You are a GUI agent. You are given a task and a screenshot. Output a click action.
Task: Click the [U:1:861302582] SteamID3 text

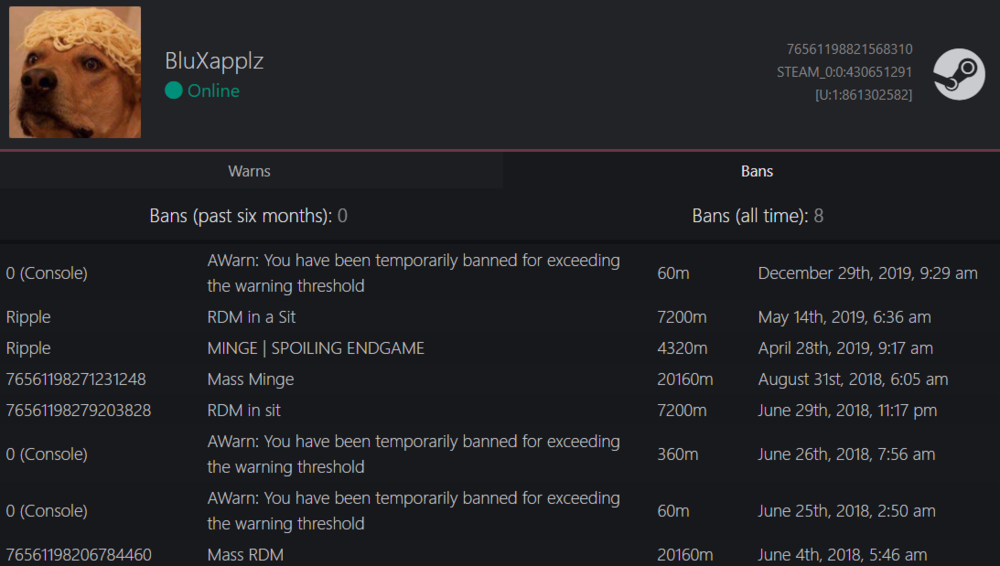tap(863, 95)
